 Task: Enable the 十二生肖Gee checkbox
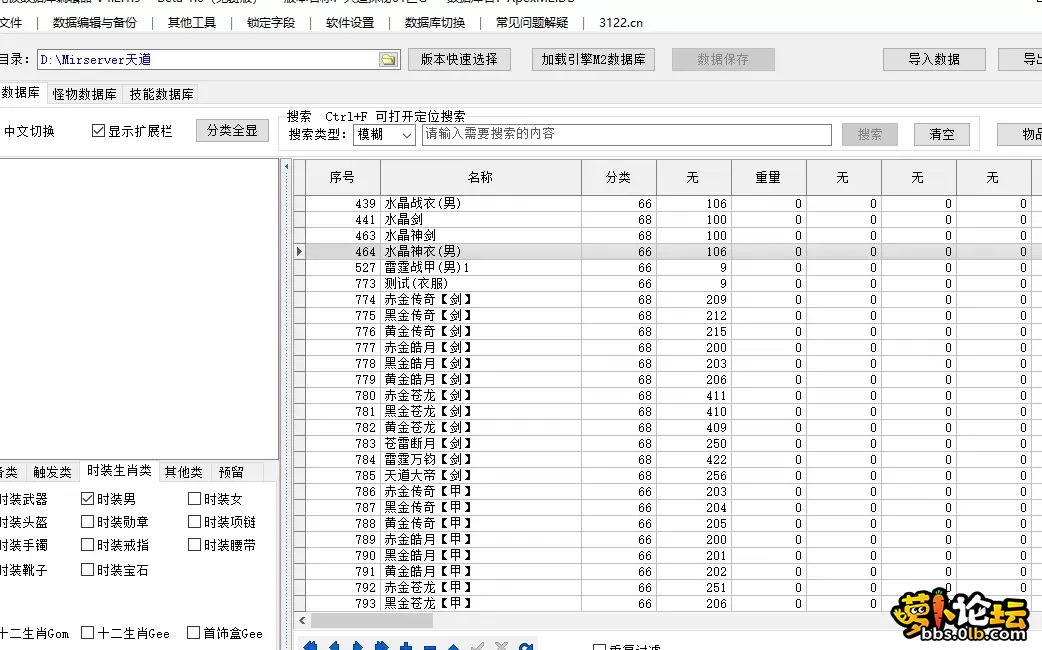coord(87,633)
